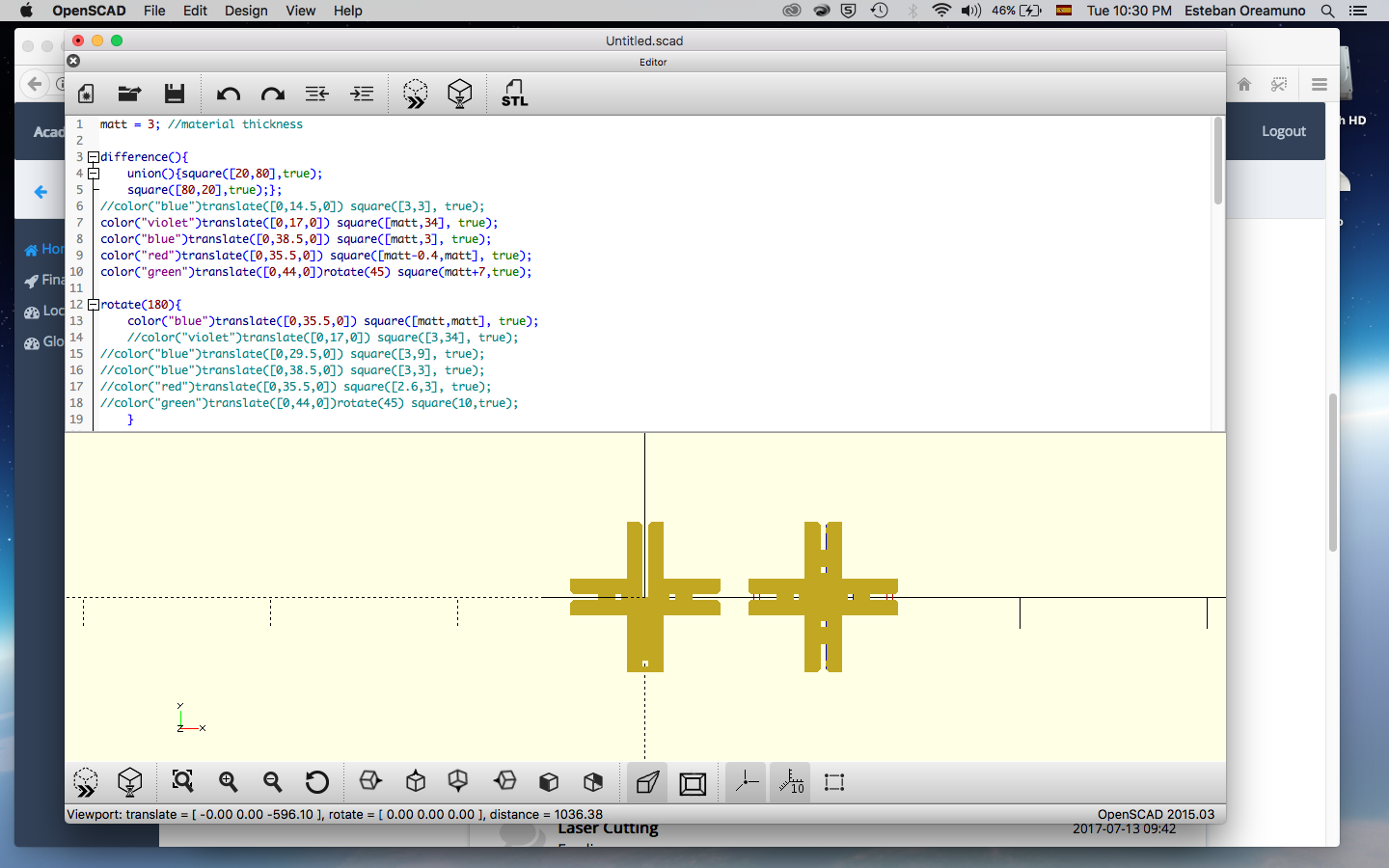
Task: Open a file using the folder icon
Action: click(129, 94)
